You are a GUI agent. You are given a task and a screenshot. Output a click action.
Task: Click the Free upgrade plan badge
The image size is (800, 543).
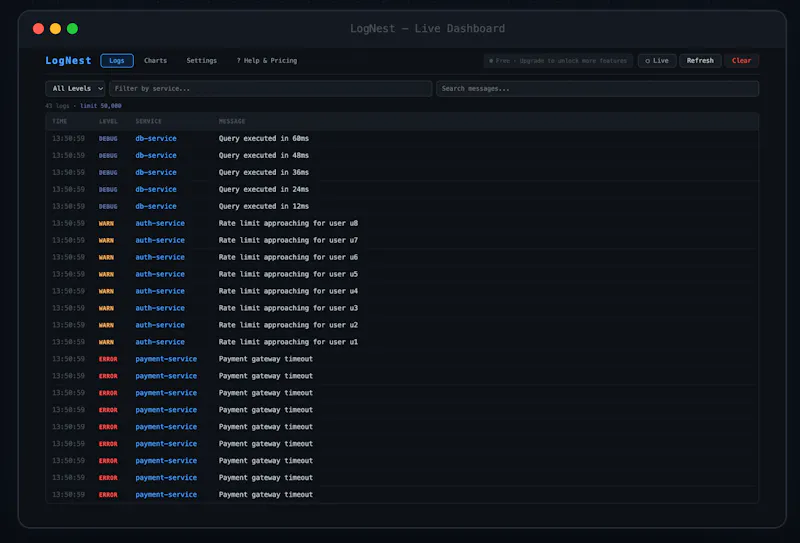point(558,61)
